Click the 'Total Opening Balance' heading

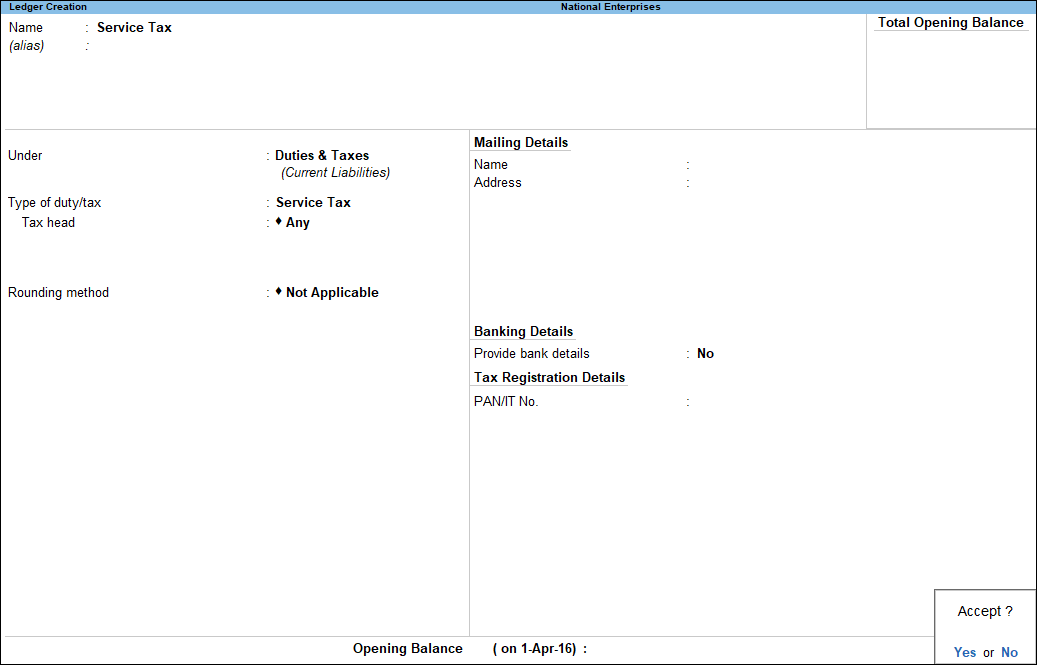pos(950,22)
